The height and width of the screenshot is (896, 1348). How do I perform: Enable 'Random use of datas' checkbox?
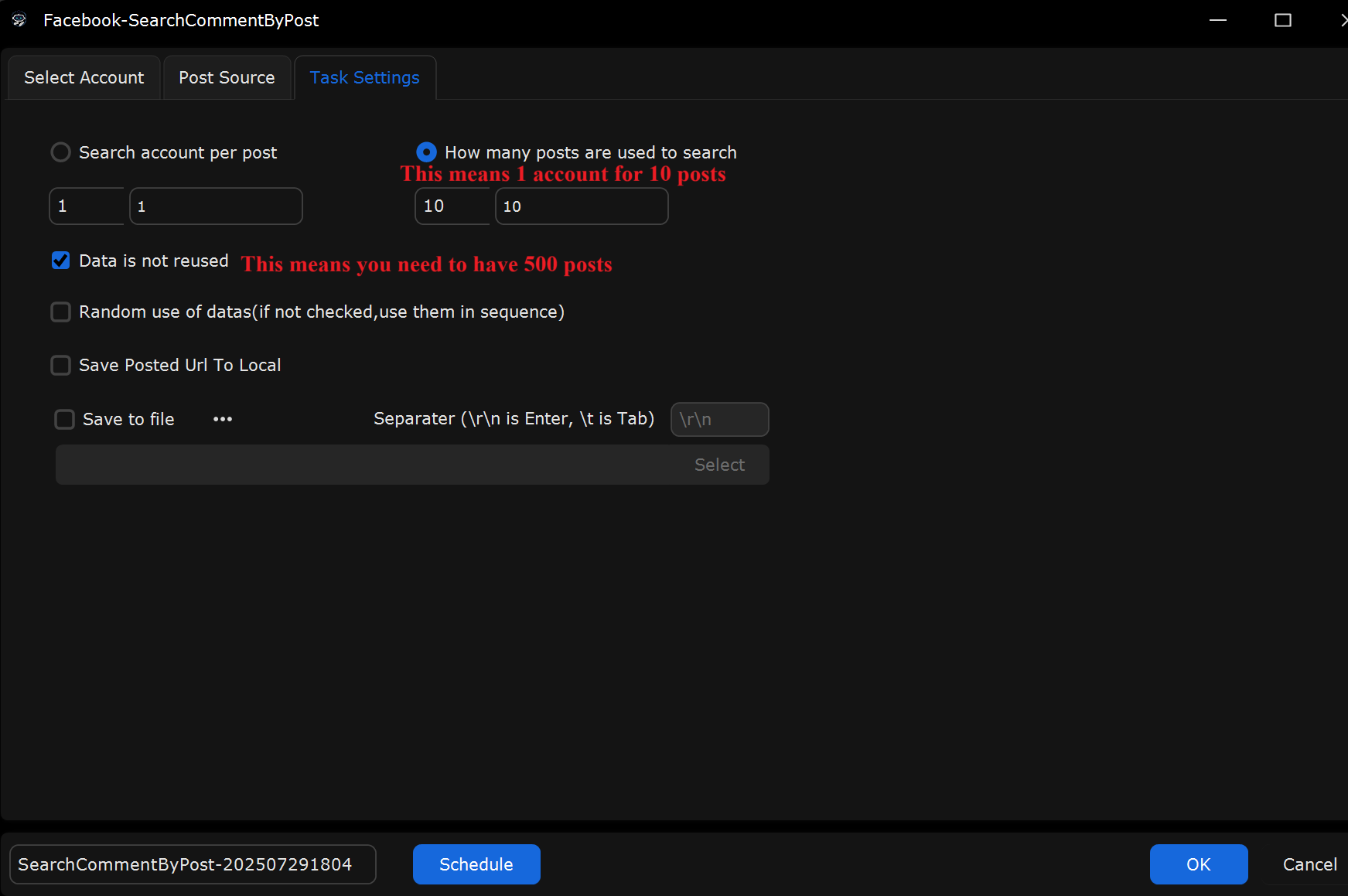[x=60, y=312]
